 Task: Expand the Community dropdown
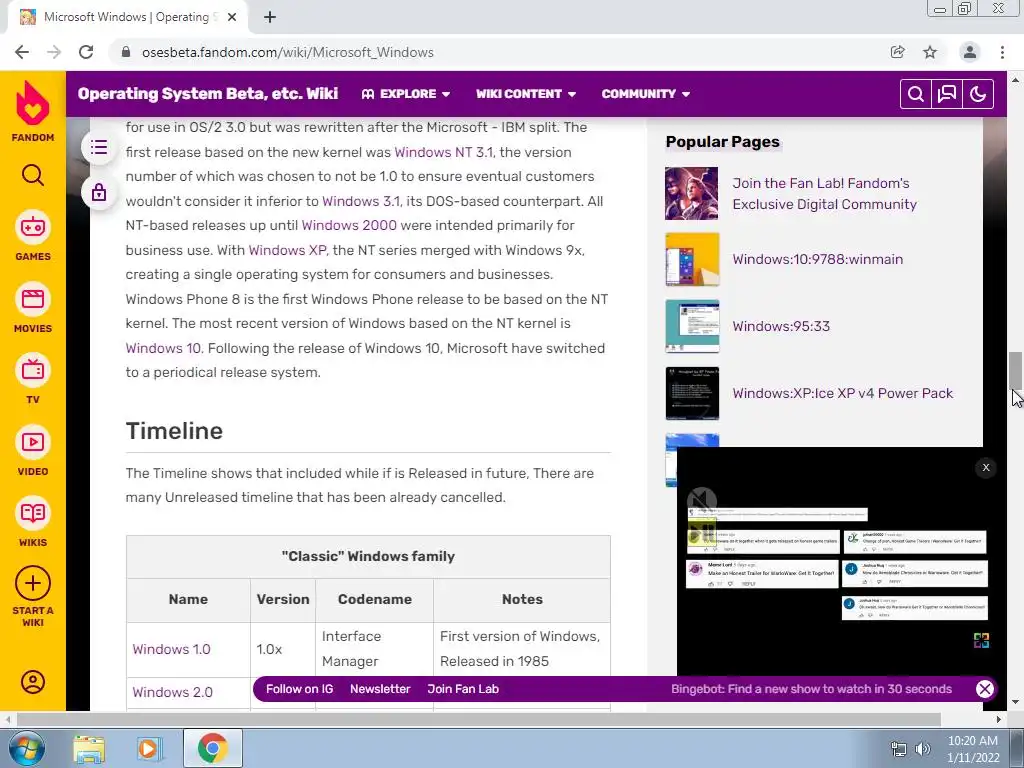point(645,94)
